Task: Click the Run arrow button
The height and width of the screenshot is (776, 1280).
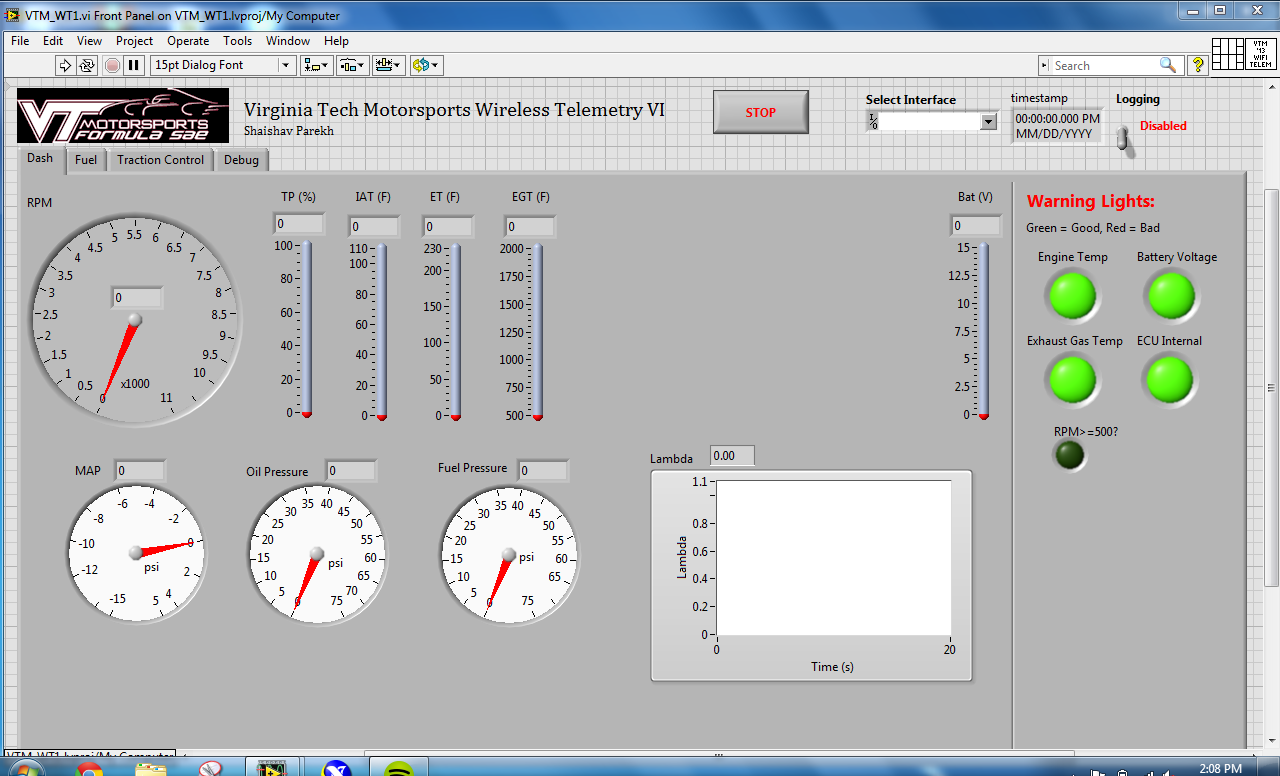Action: click(x=65, y=65)
